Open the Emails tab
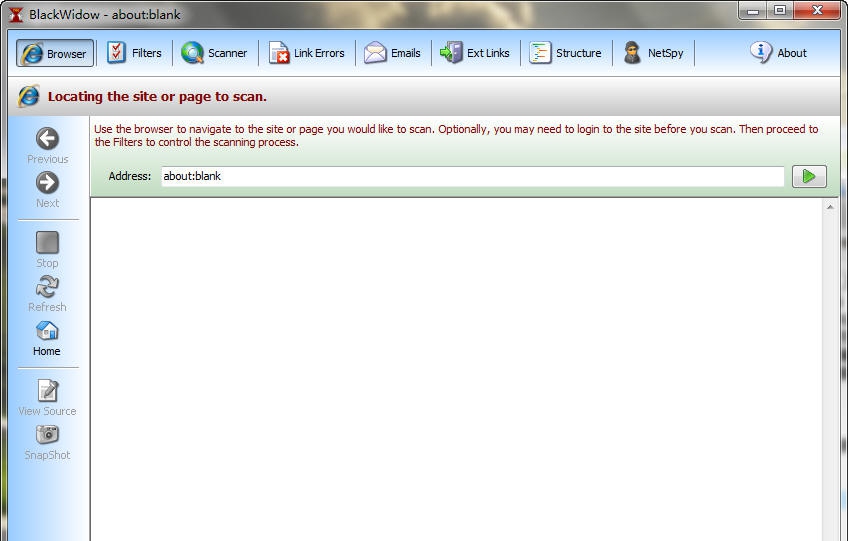 [393, 53]
